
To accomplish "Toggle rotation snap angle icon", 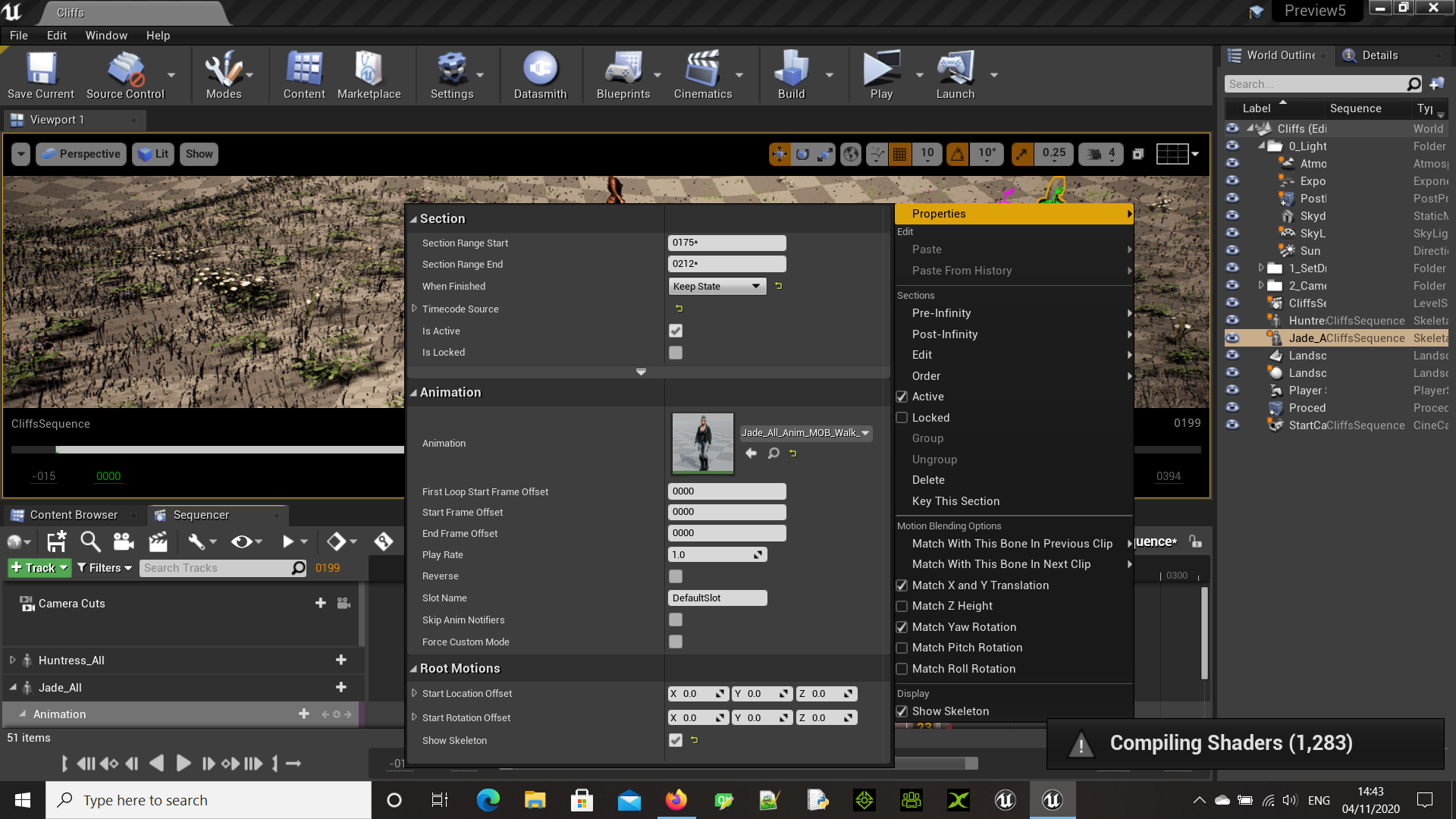I will click(x=958, y=155).
